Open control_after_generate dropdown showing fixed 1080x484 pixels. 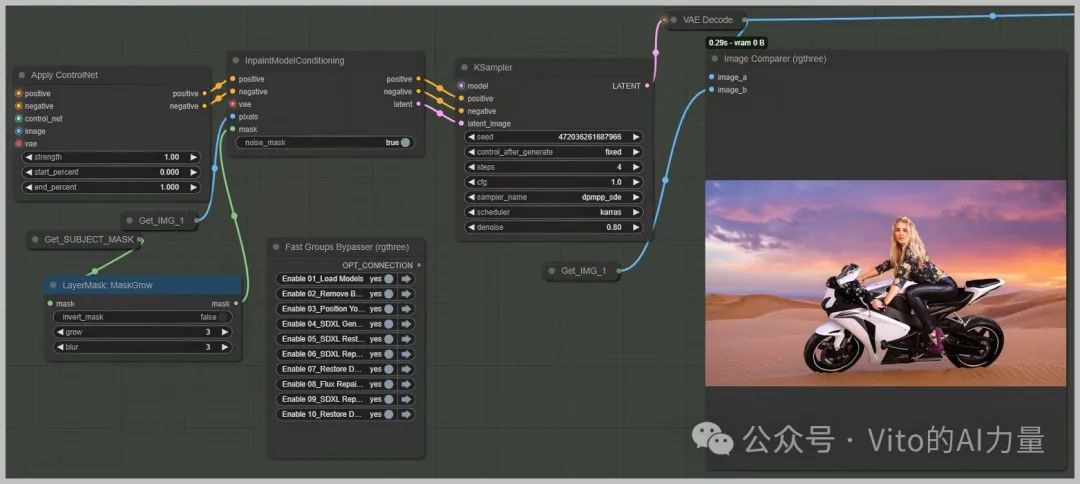pyautogui.click(x=553, y=152)
